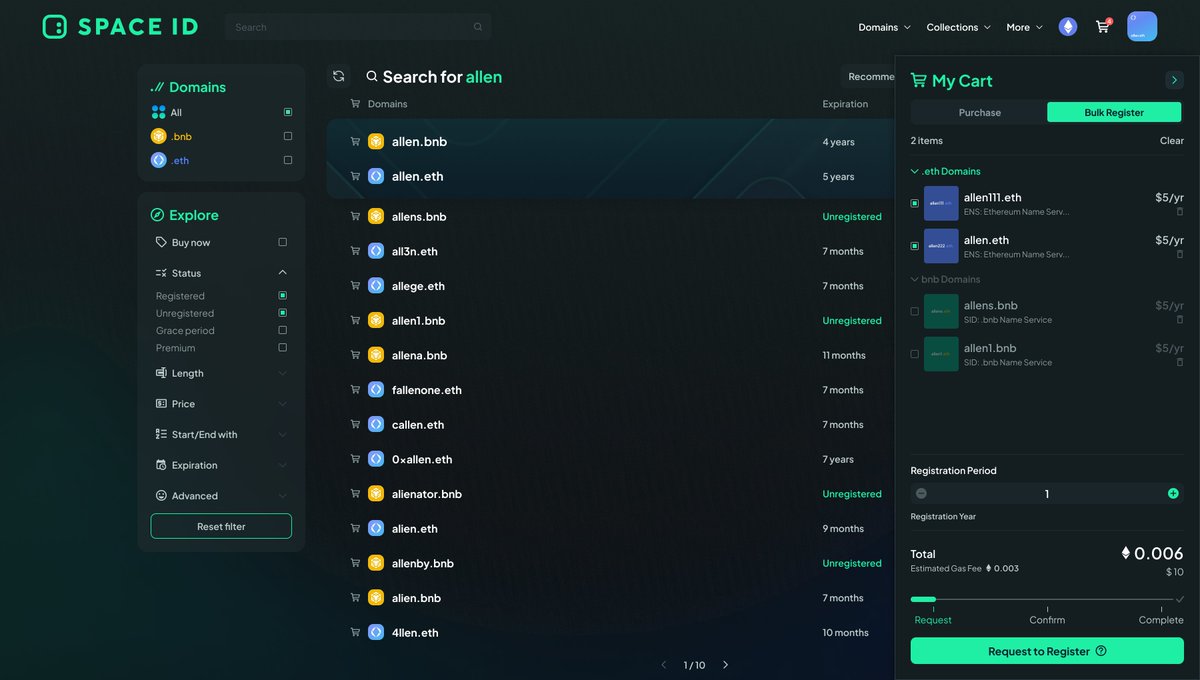Clear all items from the cart
The image size is (1200, 680).
(x=1171, y=140)
